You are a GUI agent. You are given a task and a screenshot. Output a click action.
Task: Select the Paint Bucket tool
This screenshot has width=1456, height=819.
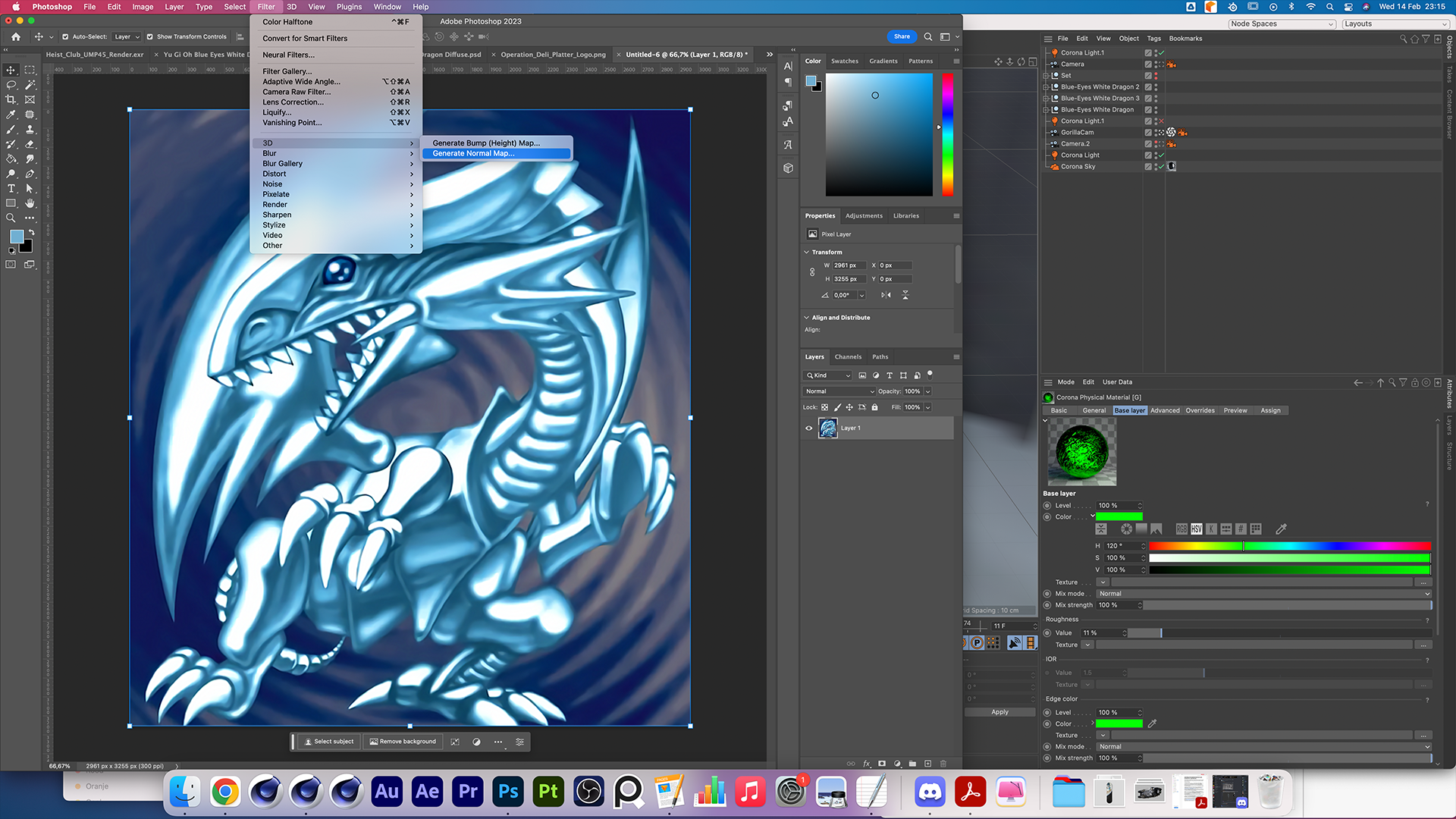point(11,159)
